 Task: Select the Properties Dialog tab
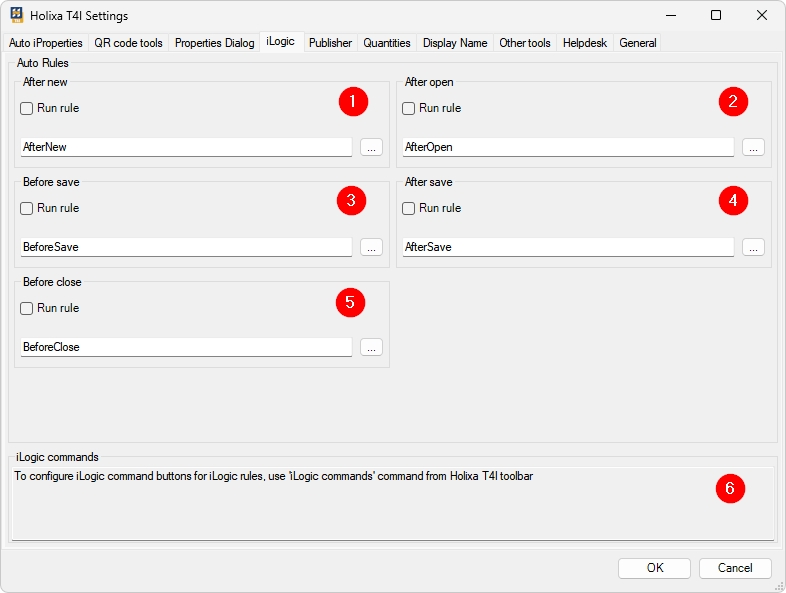pos(214,43)
